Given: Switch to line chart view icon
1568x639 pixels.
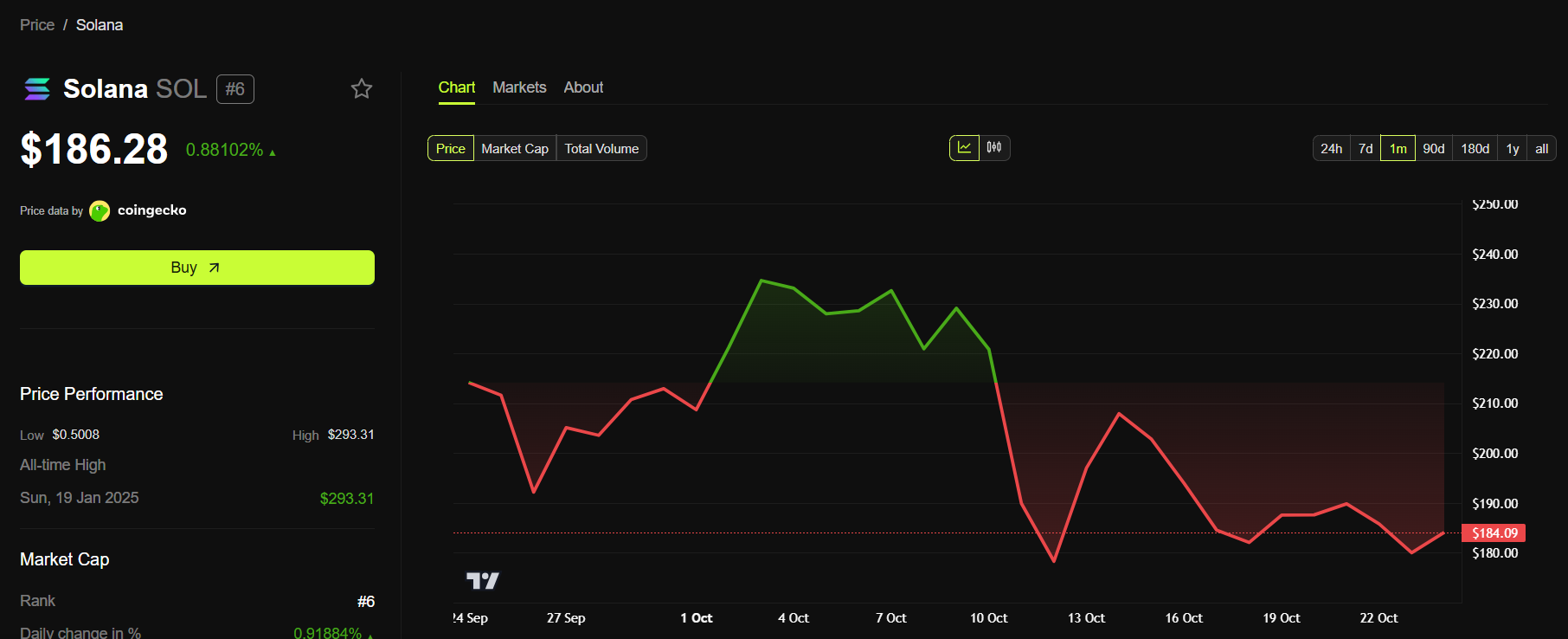Looking at the screenshot, I should [x=964, y=148].
